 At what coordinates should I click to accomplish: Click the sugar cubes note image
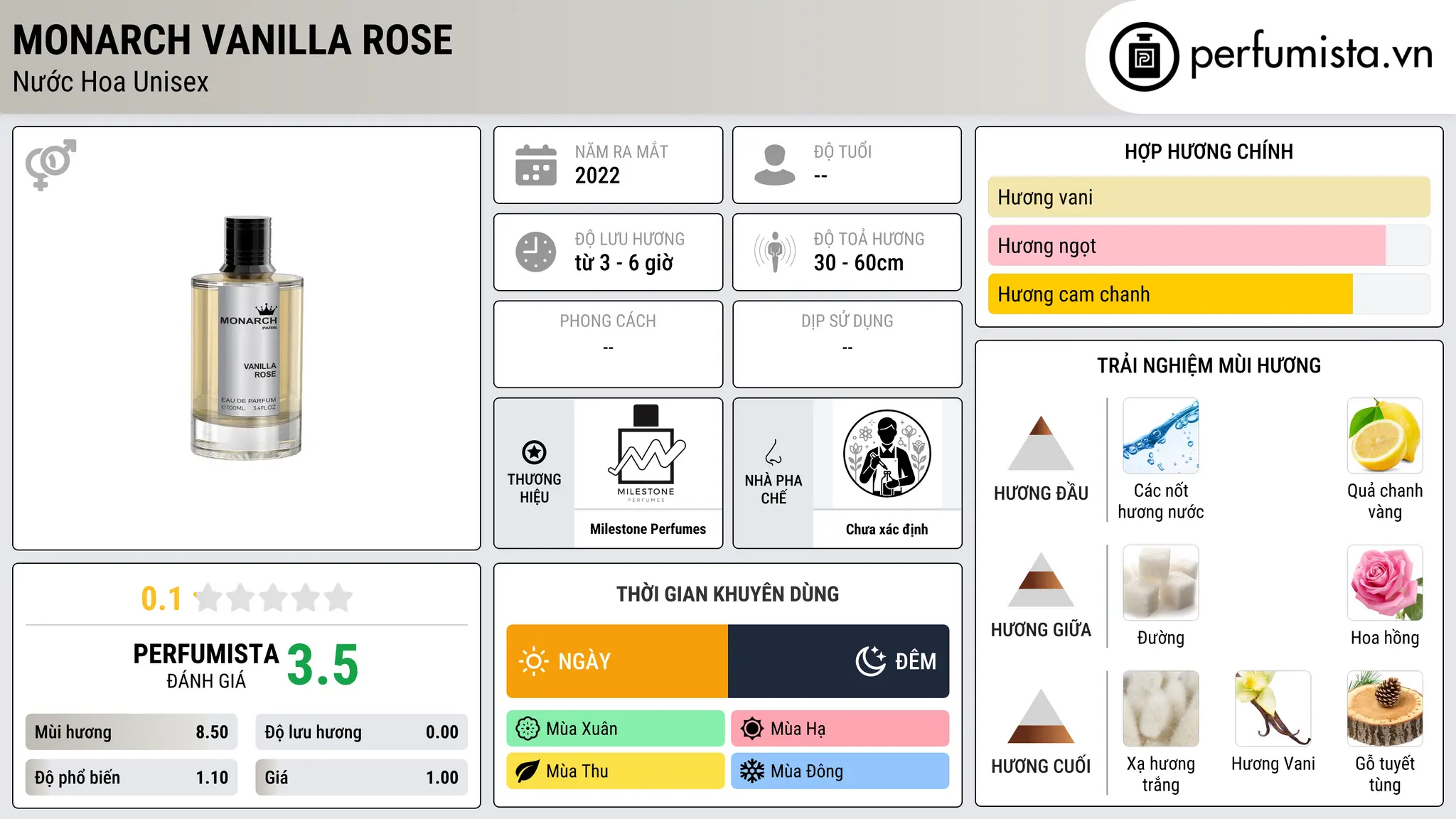1161,583
